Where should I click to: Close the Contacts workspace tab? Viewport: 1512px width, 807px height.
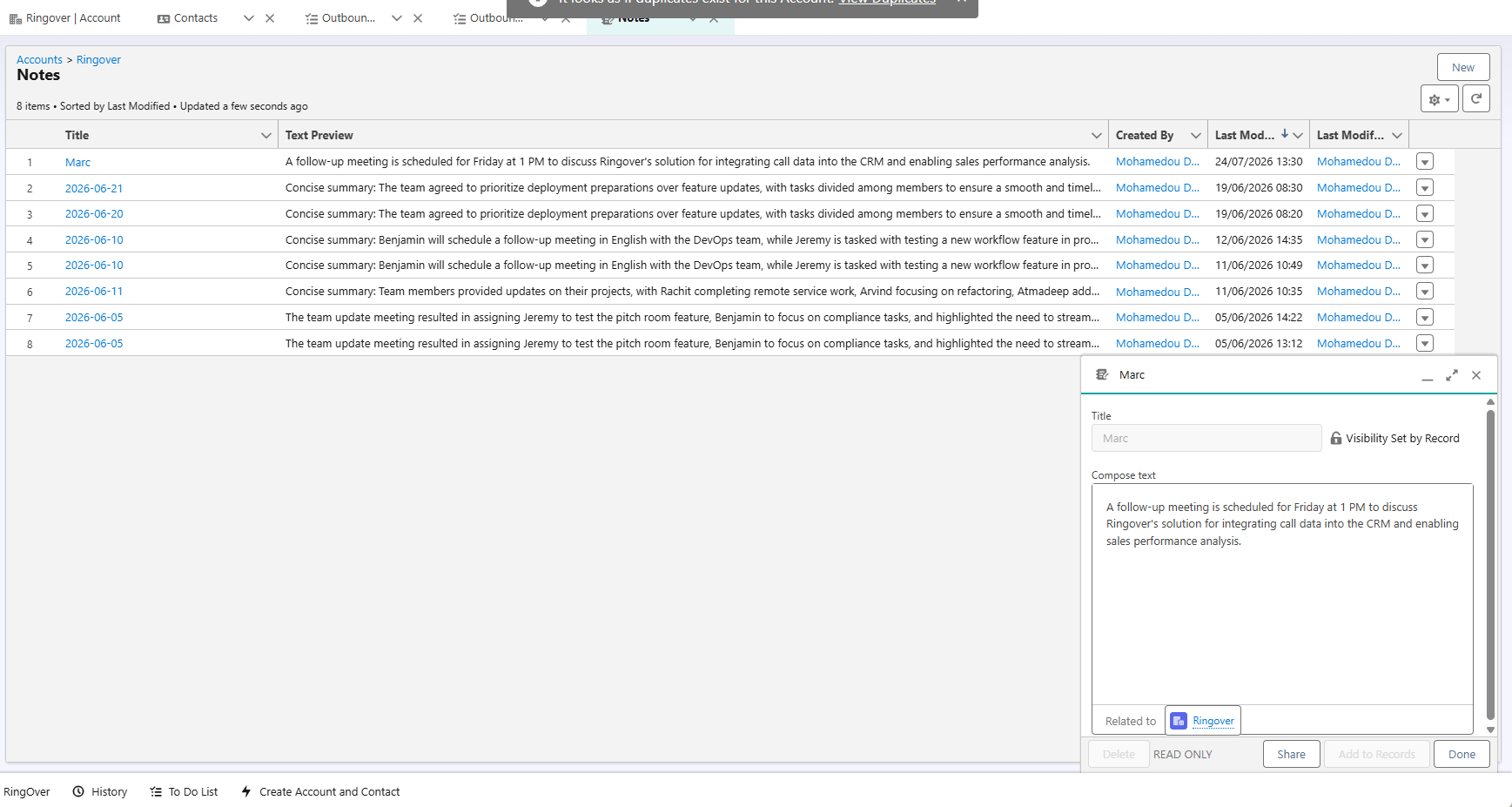[x=270, y=18]
